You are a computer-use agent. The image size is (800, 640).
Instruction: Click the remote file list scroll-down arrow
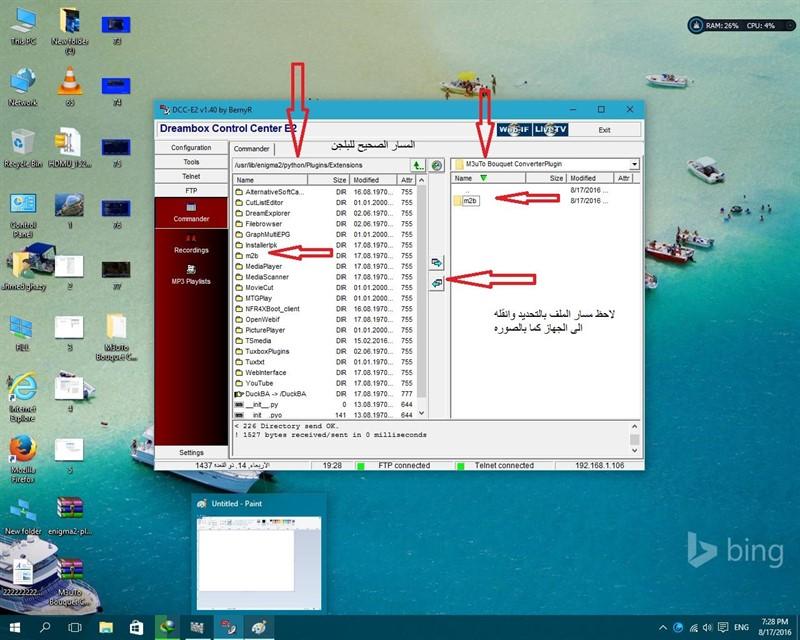point(421,413)
